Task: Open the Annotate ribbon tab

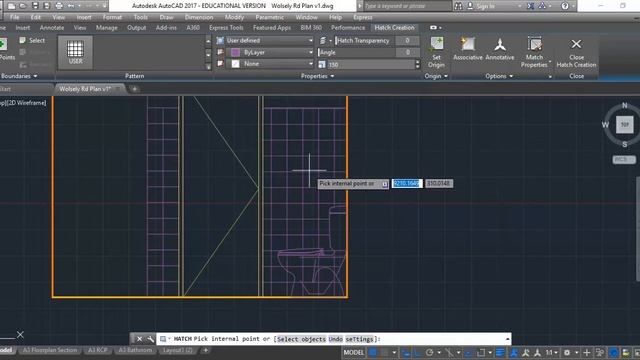Action: (52, 27)
